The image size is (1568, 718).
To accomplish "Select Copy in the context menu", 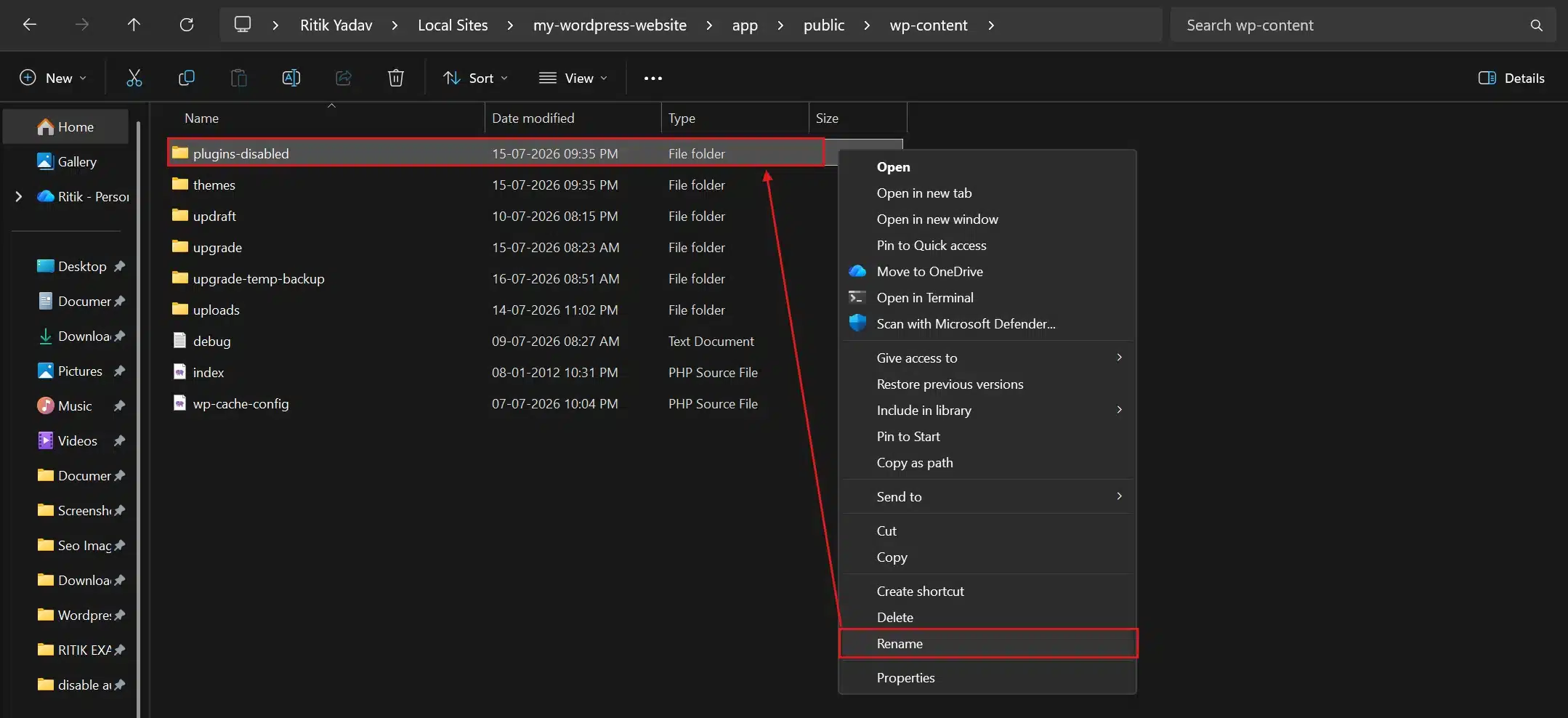I will pos(988,557).
